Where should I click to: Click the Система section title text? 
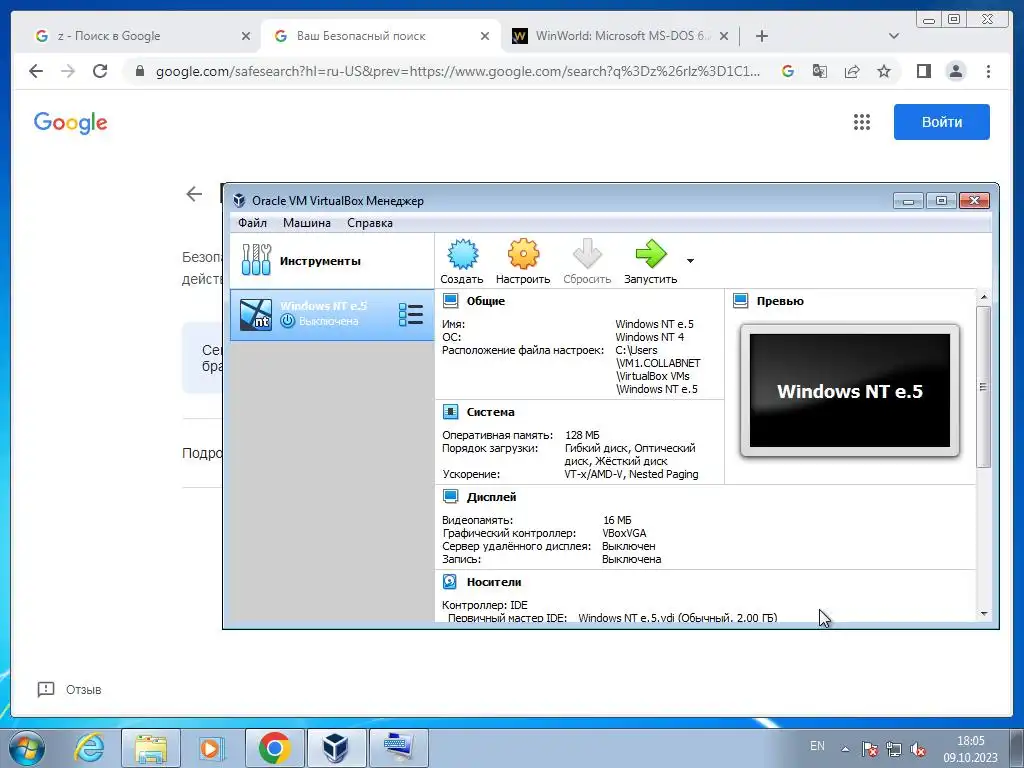pyautogui.click(x=490, y=412)
